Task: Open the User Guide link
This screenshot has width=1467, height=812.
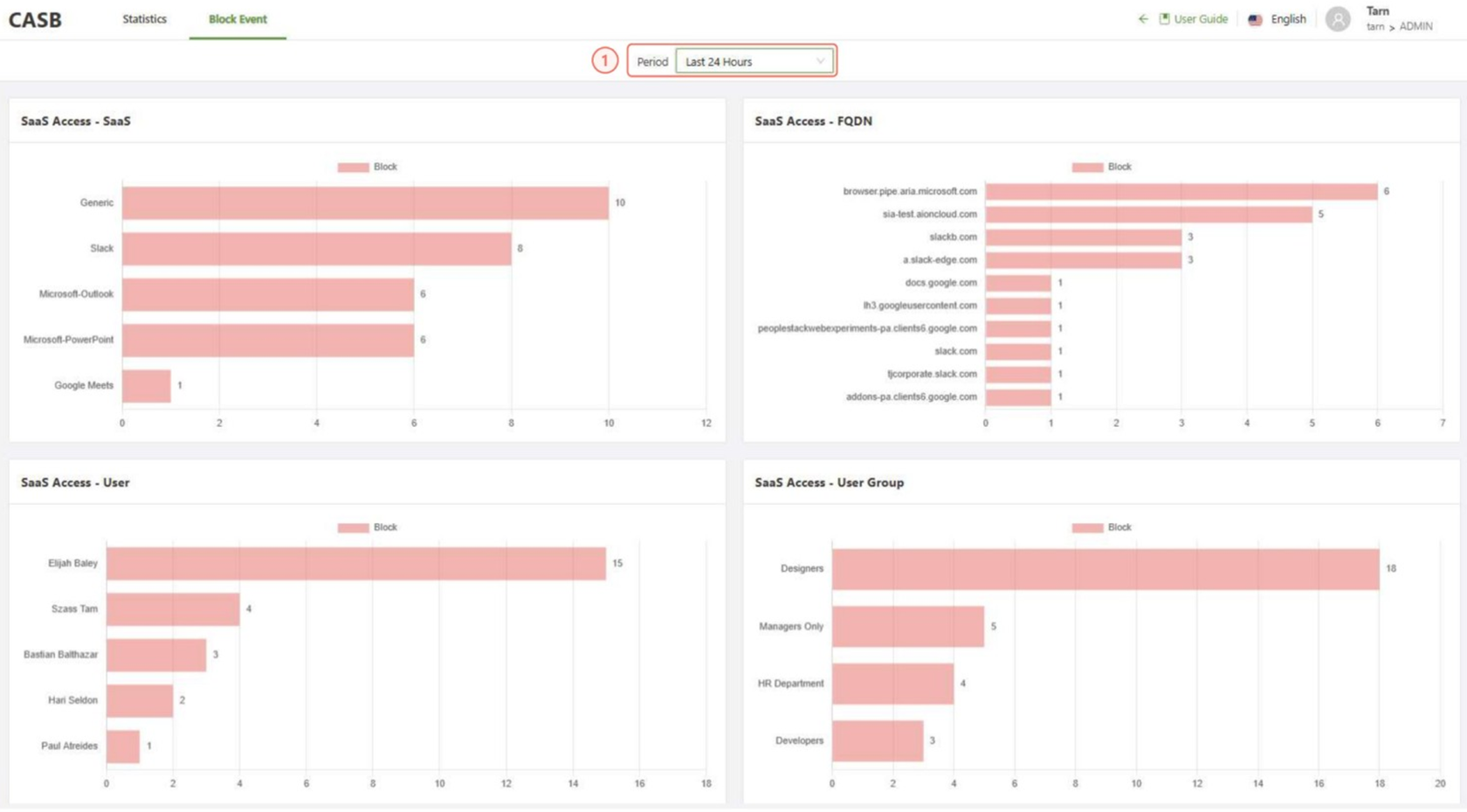Action: (1200, 19)
